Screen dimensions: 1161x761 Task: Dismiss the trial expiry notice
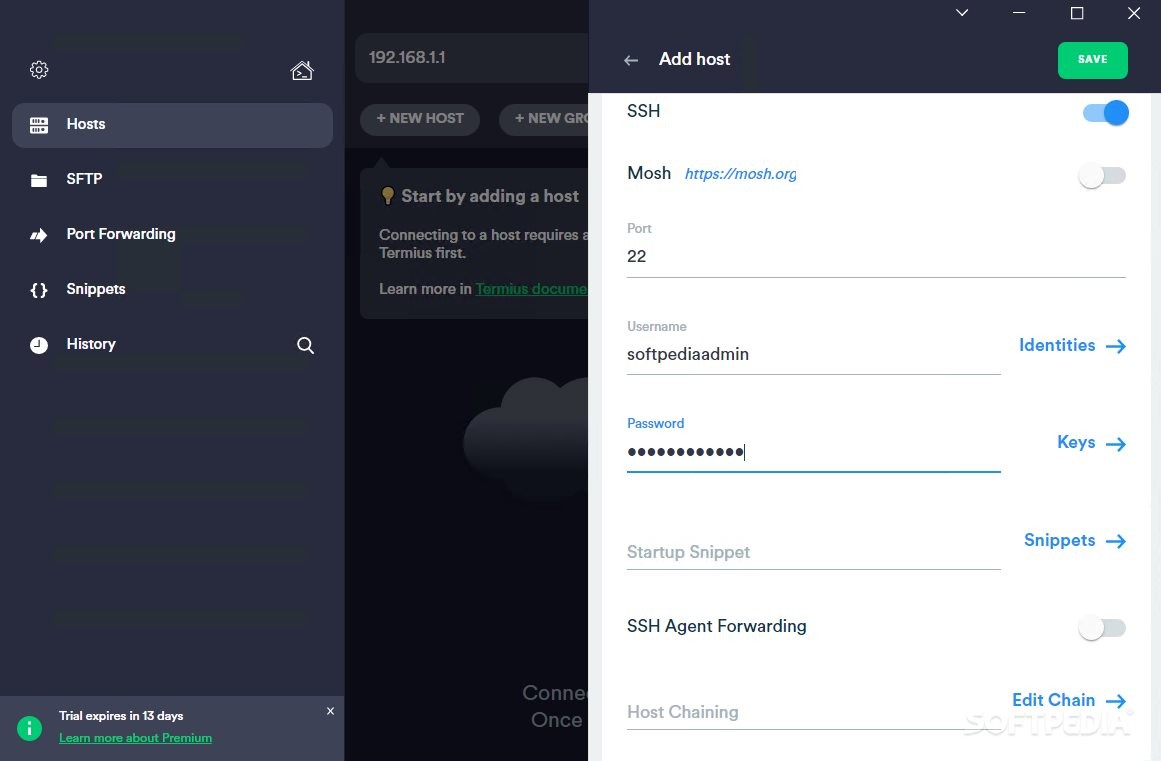point(330,711)
